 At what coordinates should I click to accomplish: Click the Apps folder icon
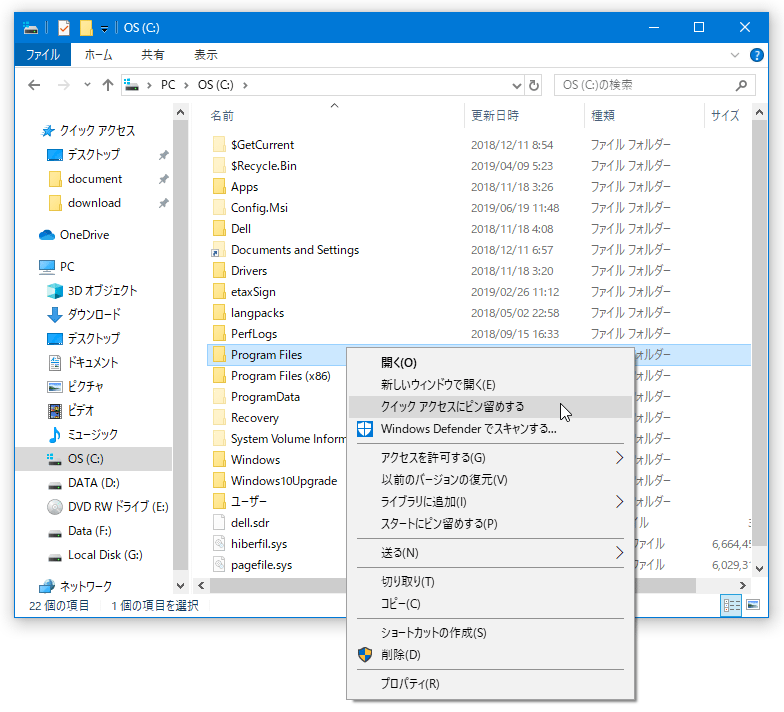219,186
